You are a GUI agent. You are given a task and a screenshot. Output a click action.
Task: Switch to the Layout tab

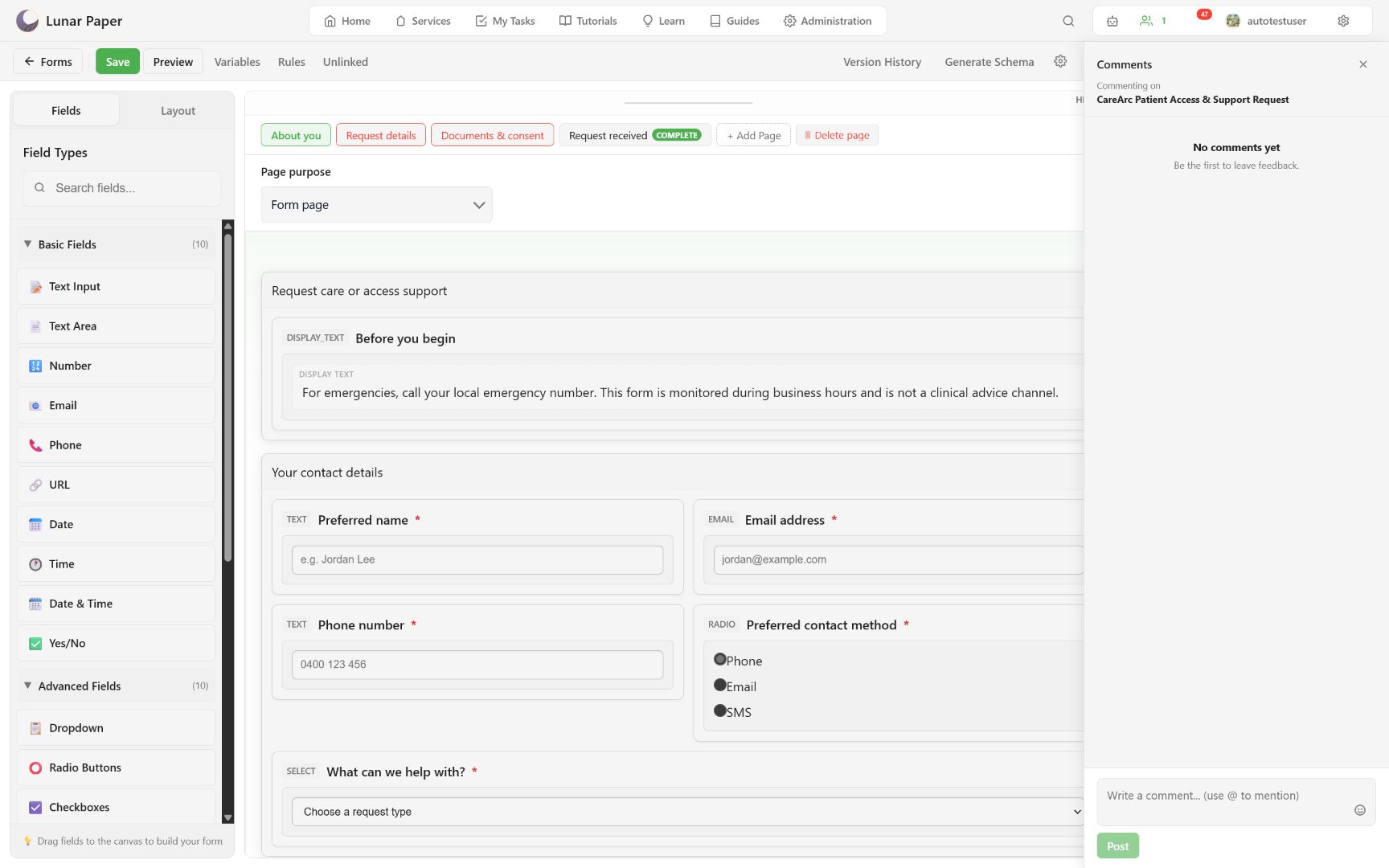(x=178, y=110)
